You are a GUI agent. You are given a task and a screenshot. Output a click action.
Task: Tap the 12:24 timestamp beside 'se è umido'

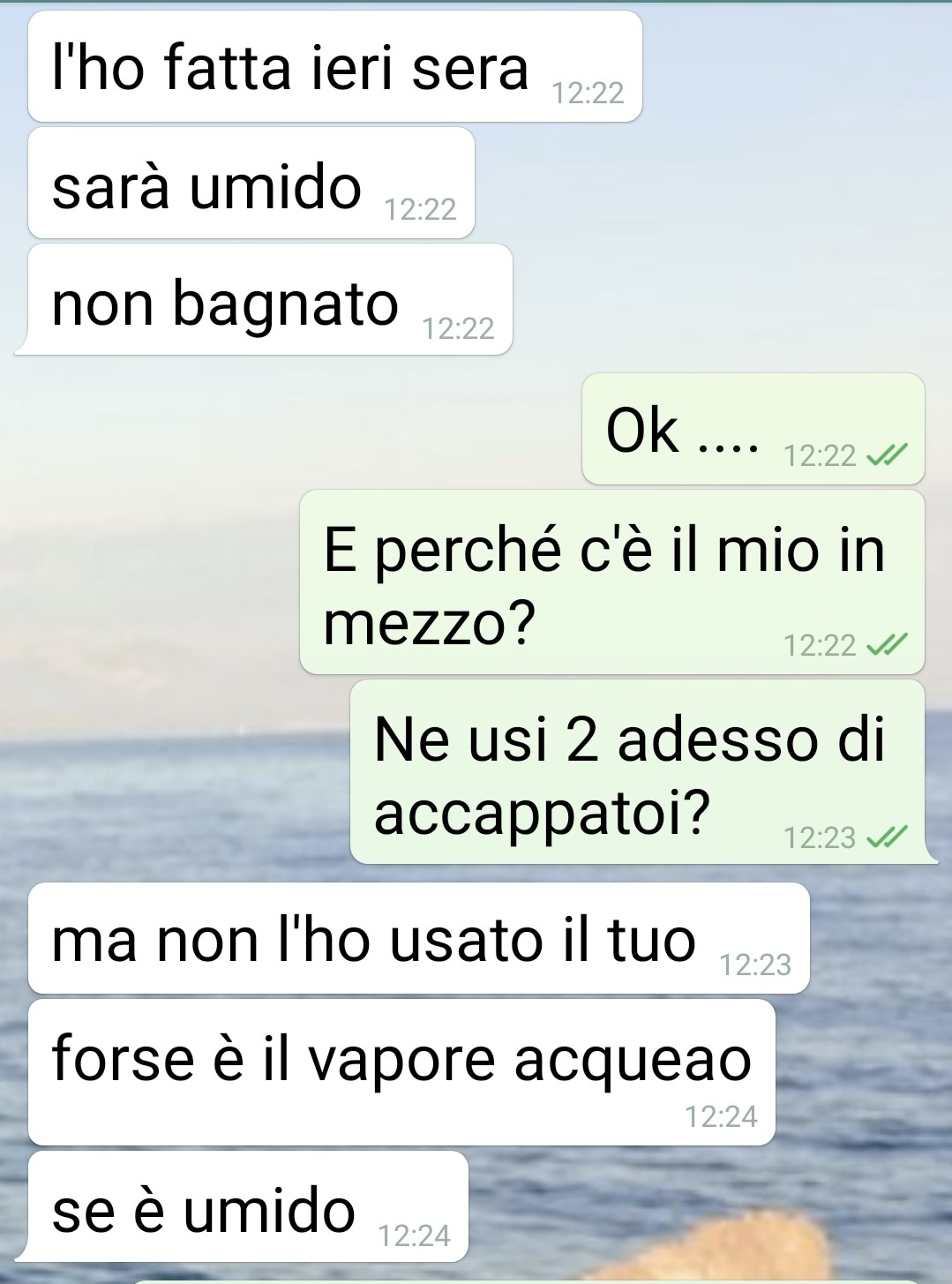[x=414, y=1235]
